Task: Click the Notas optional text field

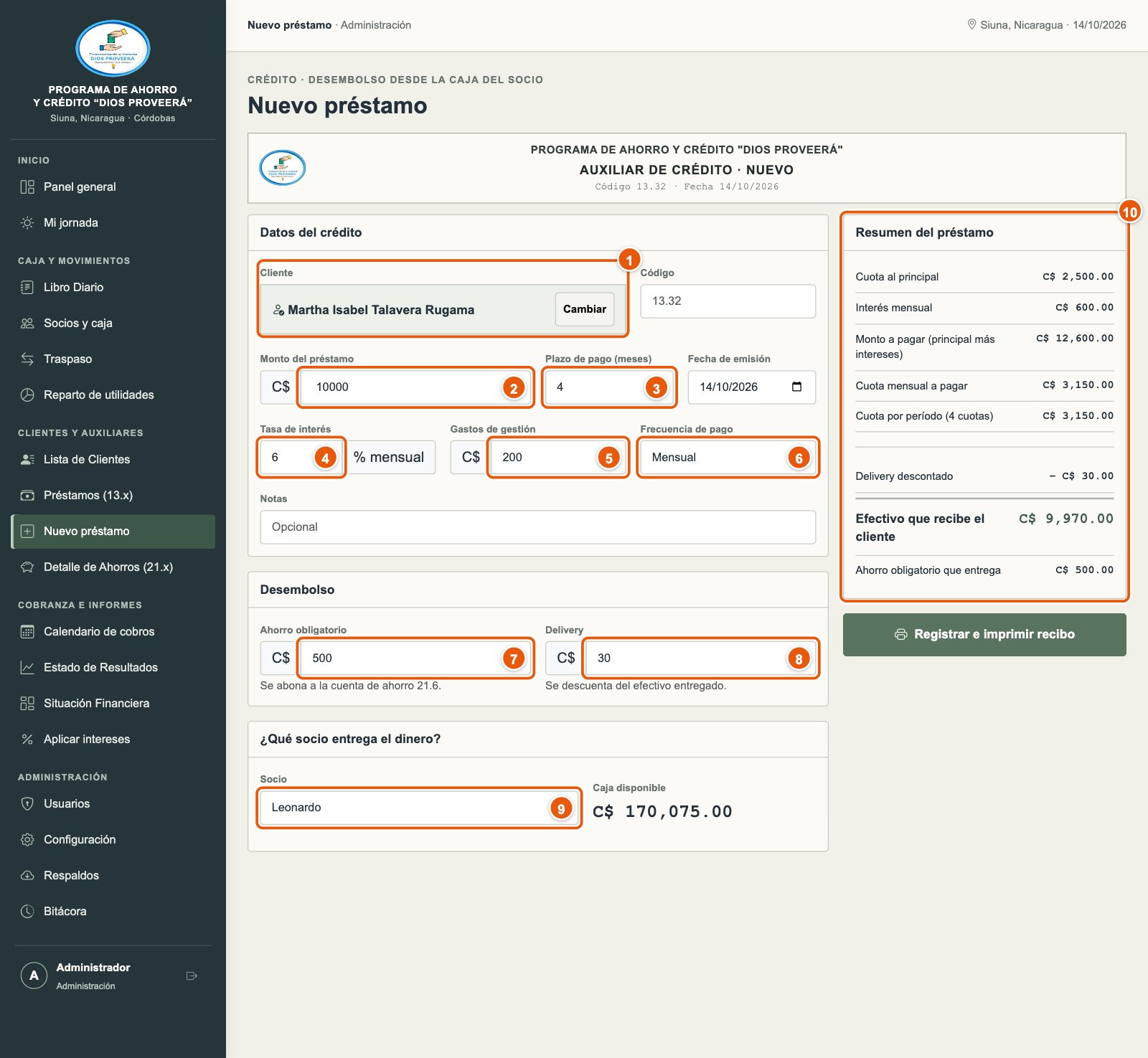Action: click(538, 527)
